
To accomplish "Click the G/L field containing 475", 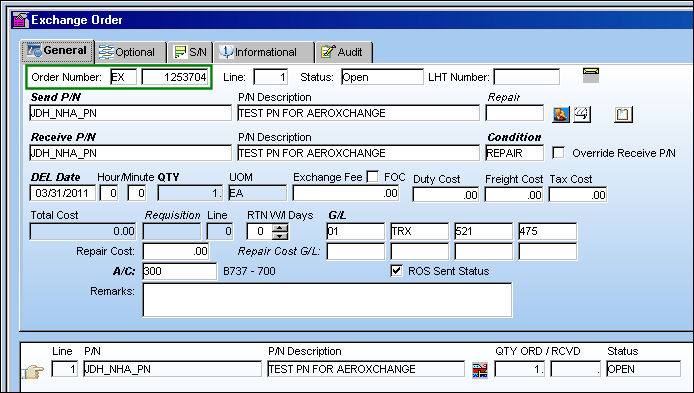I will 547,231.
